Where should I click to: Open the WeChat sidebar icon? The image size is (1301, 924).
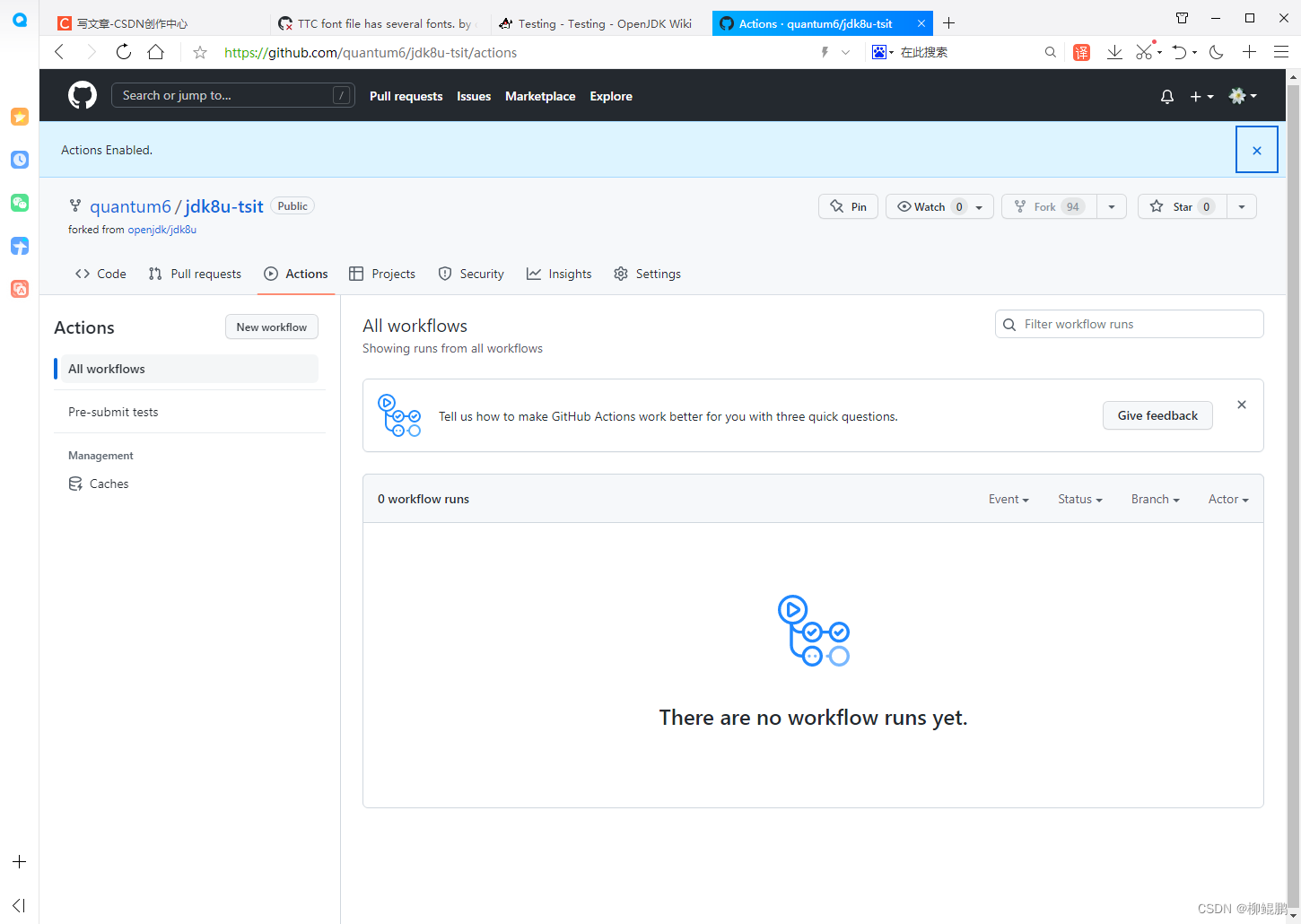tap(20, 203)
